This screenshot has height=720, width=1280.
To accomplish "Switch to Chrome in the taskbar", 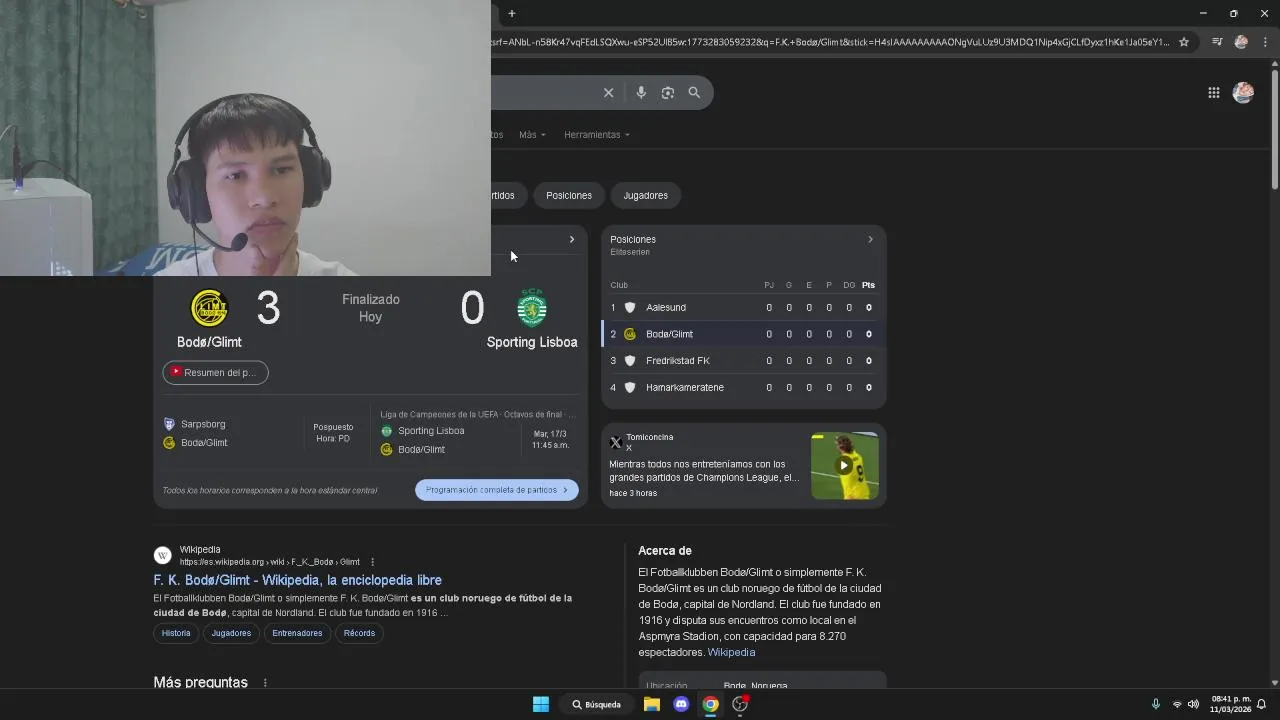I will [710, 704].
